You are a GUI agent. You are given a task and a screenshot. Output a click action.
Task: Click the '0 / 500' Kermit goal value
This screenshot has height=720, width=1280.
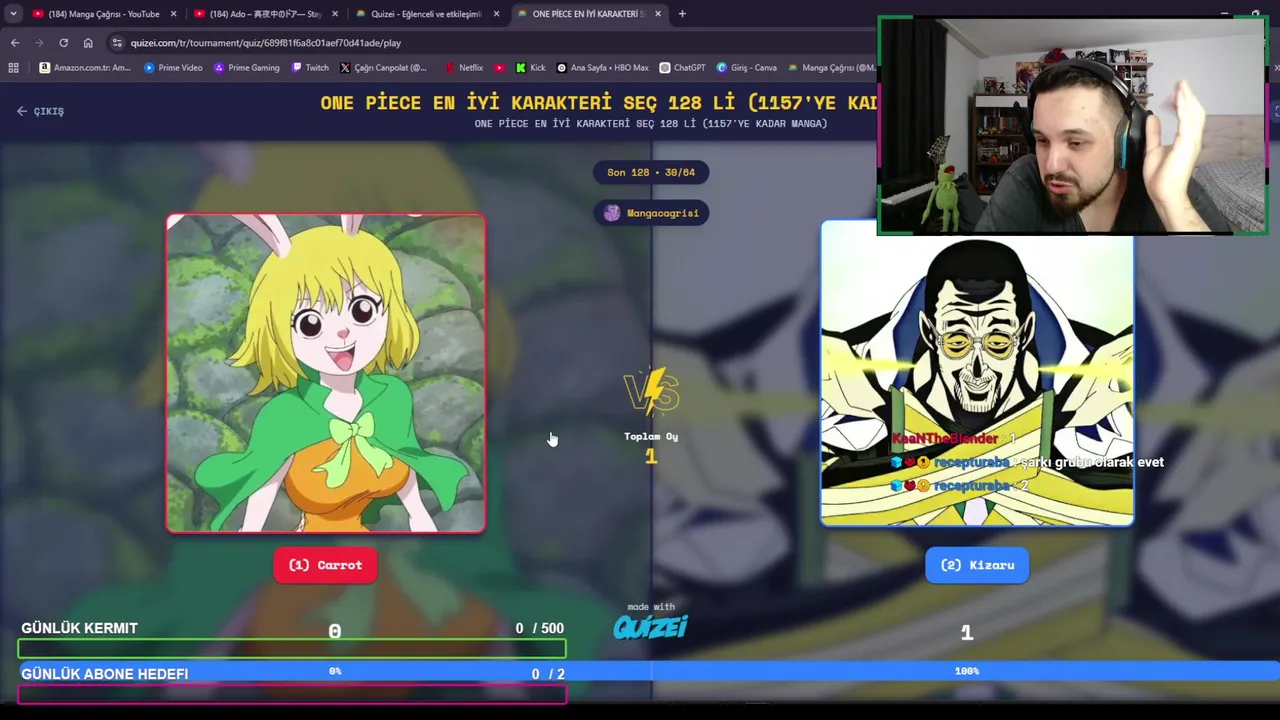tap(540, 629)
